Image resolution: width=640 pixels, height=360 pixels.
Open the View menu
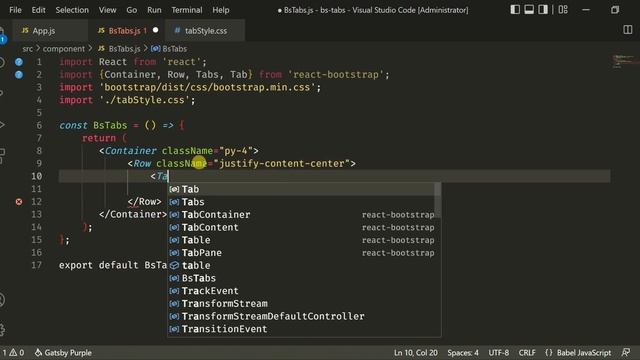(x=107, y=10)
